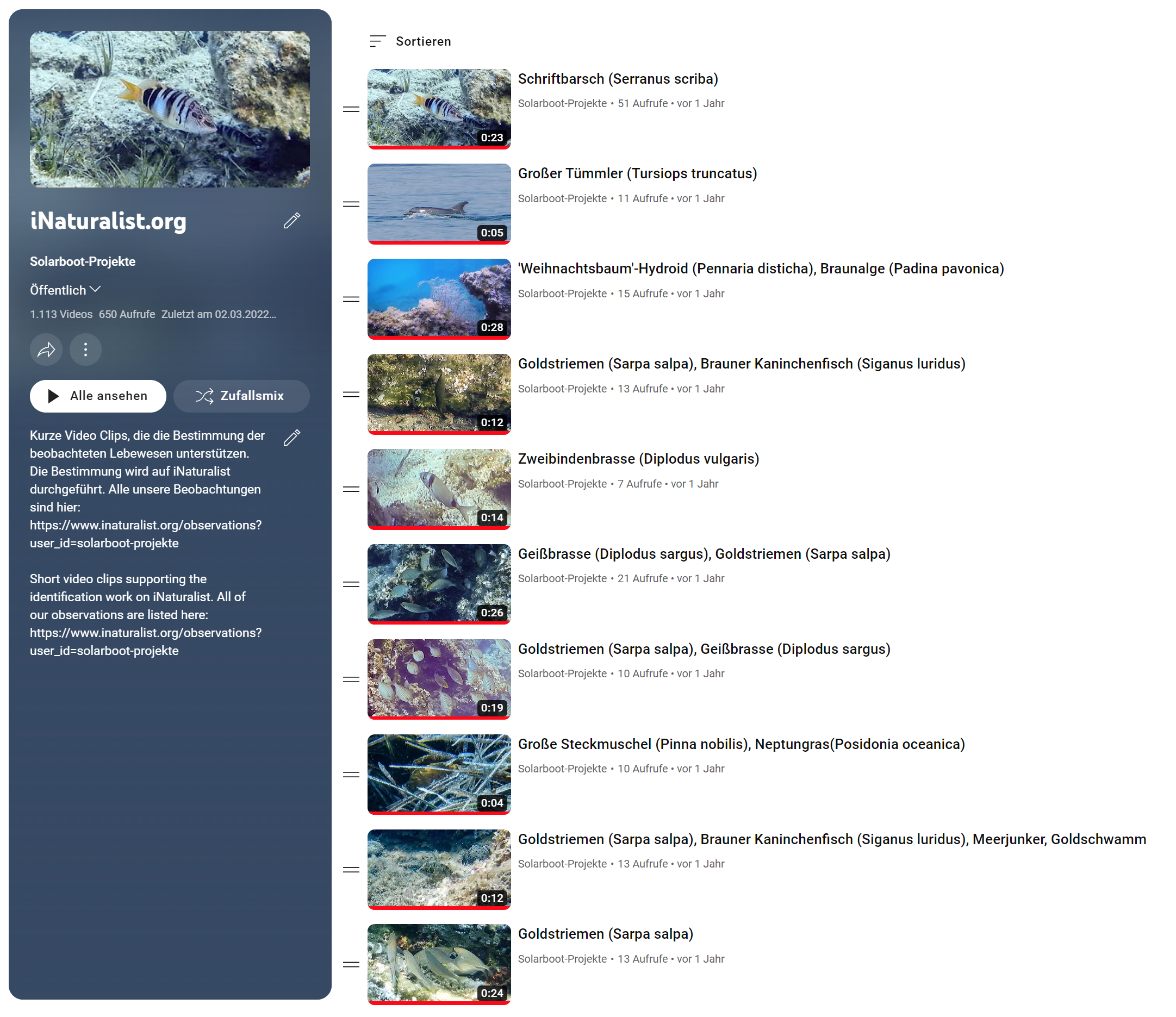Viewport: 1176px width, 1017px height.
Task: Click the large playlist cover thumbnail
Action: click(x=170, y=109)
